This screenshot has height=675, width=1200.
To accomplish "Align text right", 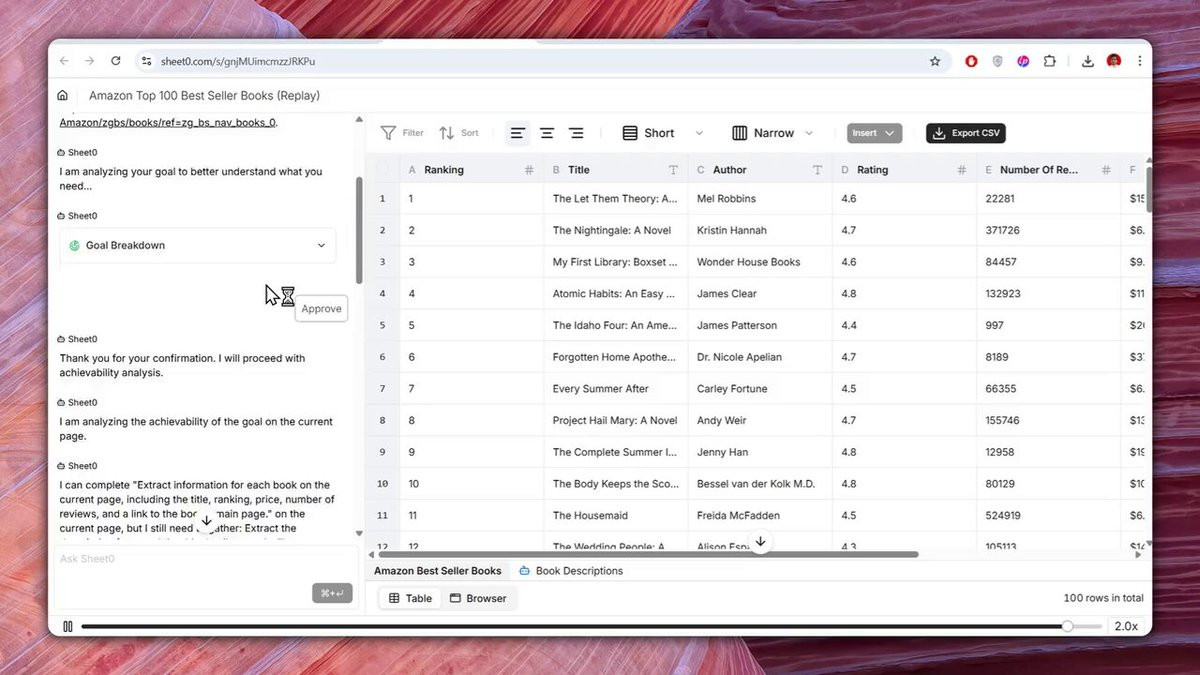I will tap(576, 133).
